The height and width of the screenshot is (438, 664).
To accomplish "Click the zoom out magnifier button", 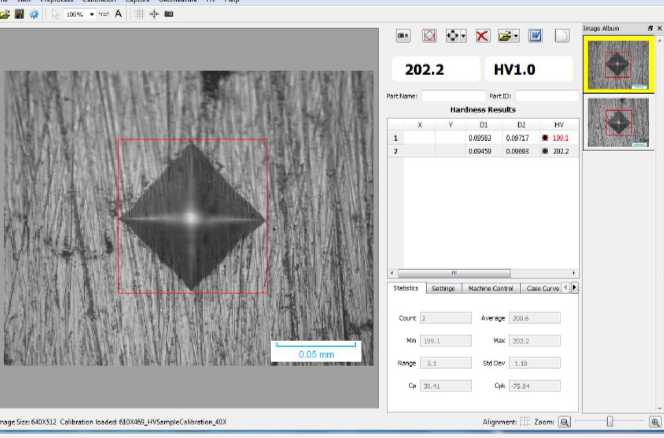I will click(564, 422).
